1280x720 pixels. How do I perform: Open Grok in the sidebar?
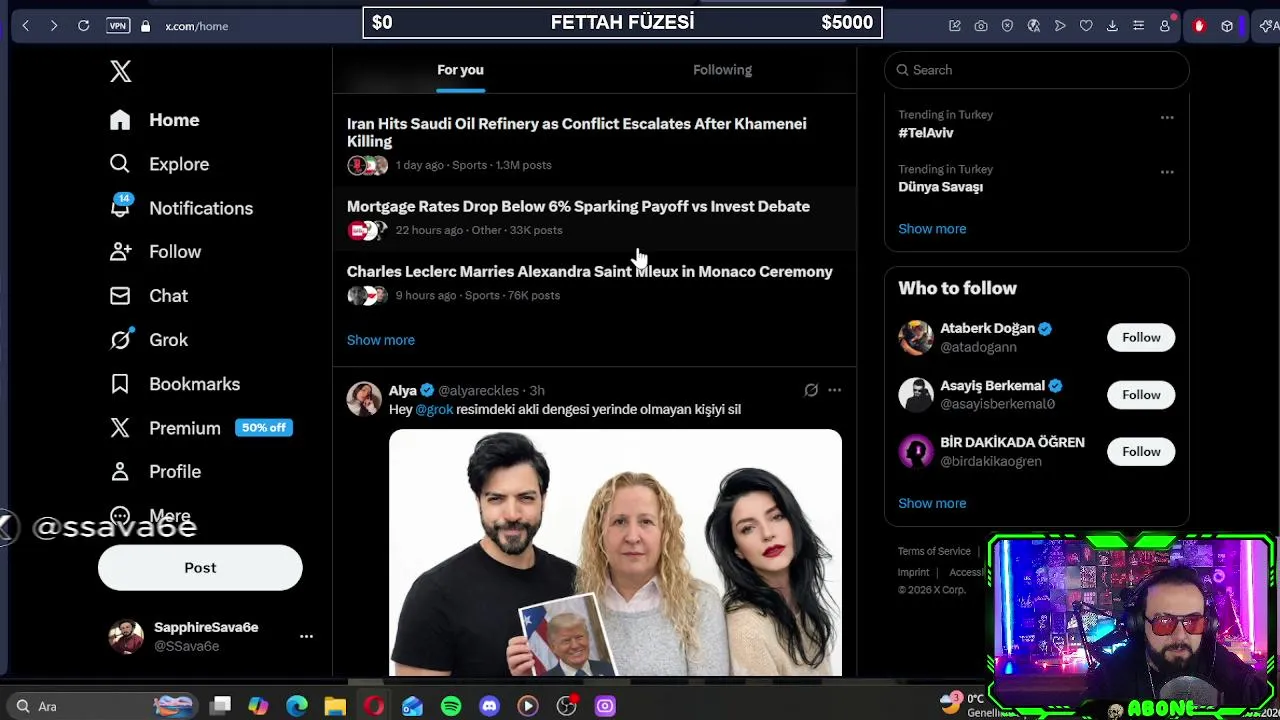coord(149,340)
